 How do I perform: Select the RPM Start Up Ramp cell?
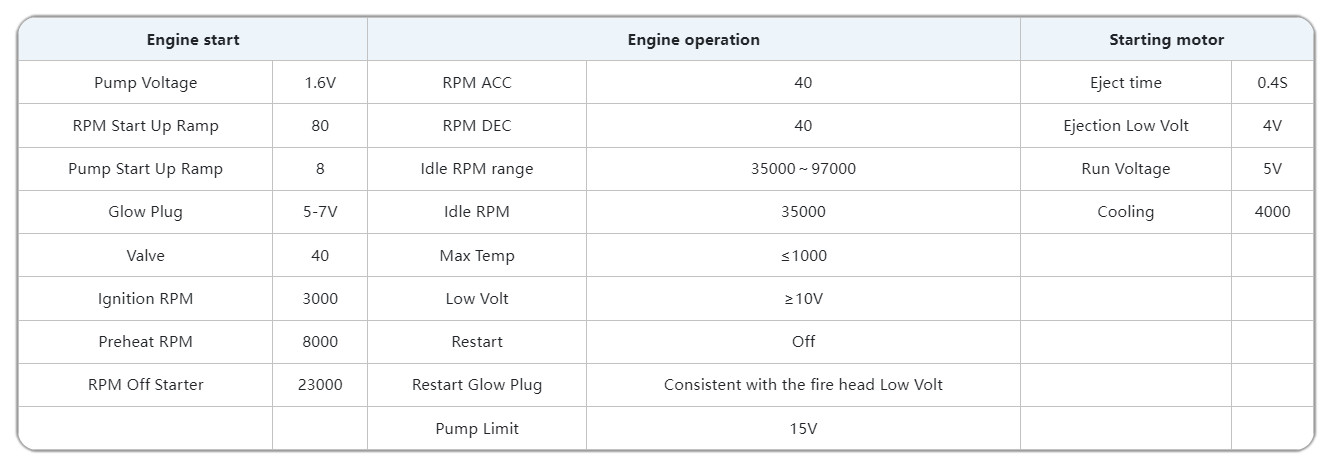[145, 126]
